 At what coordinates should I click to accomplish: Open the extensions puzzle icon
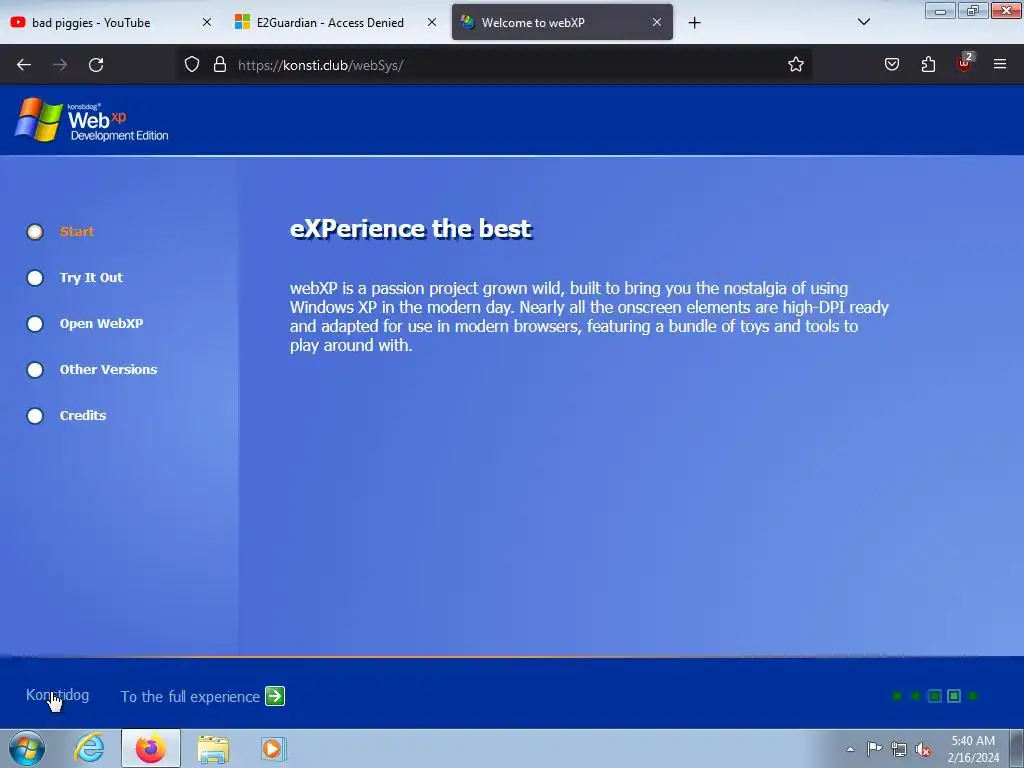(928, 65)
